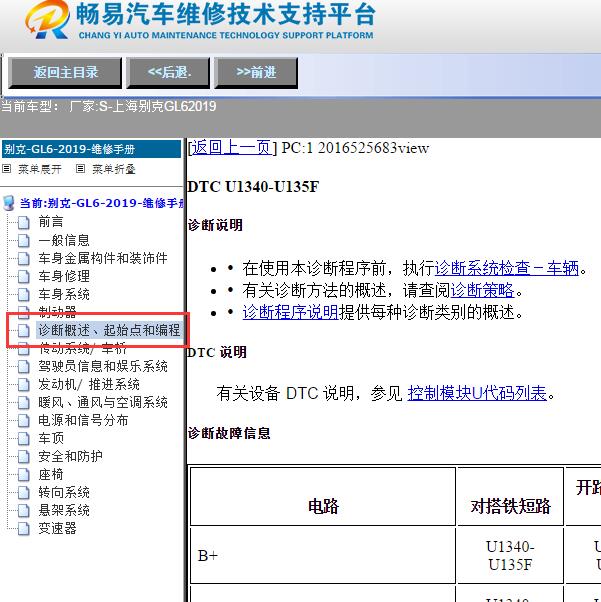Click the page icon beside 电源和信号分布
Viewport: 601px width, 602px height.
click(24, 421)
